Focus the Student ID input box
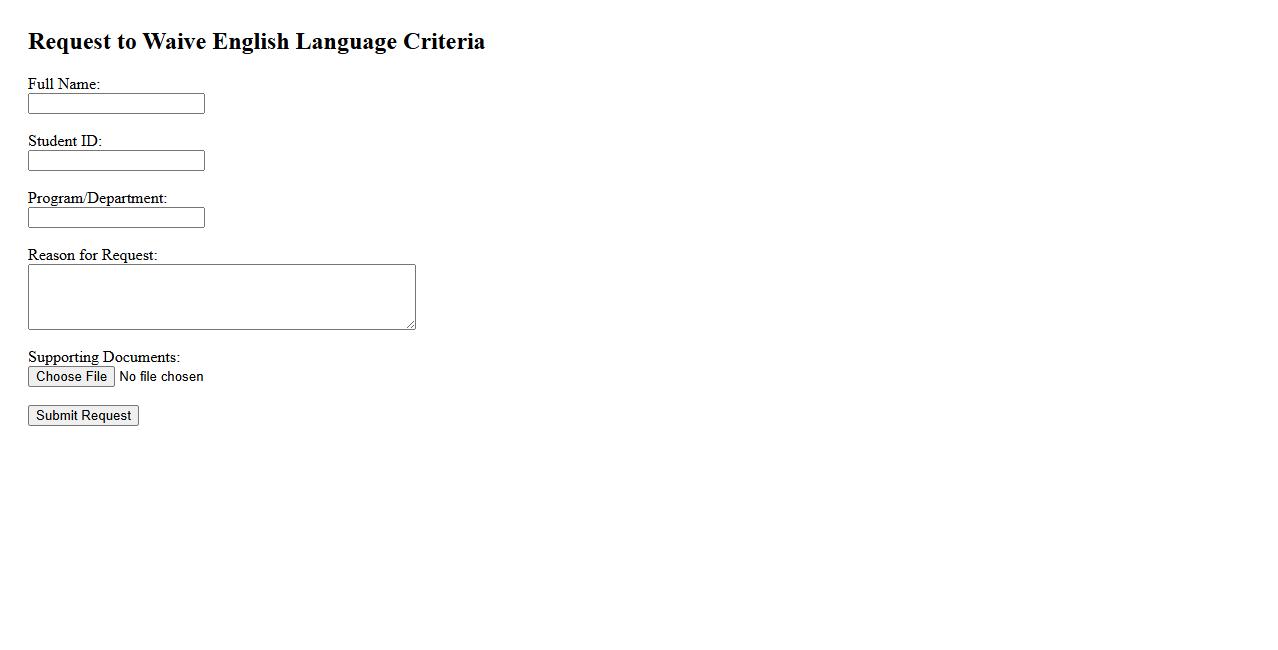This screenshot has width=1278, height=650. click(116, 161)
